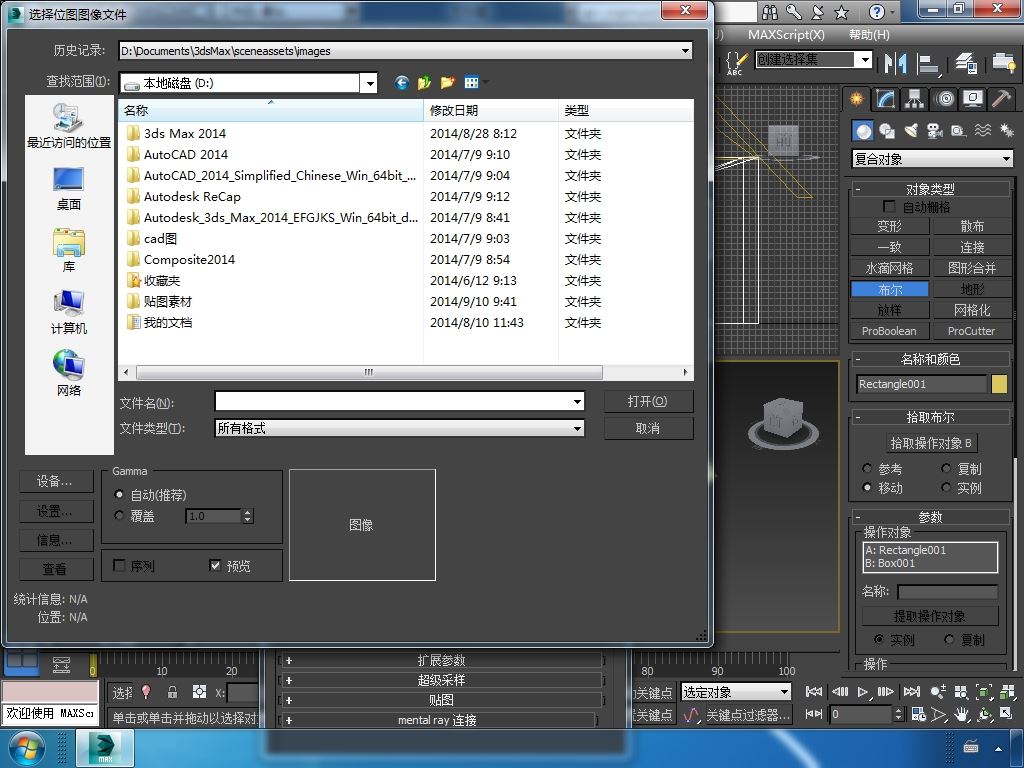Expand the 超级采样 rollout
The height and width of the screenshot is (768, 1024).
coord(441,680)
